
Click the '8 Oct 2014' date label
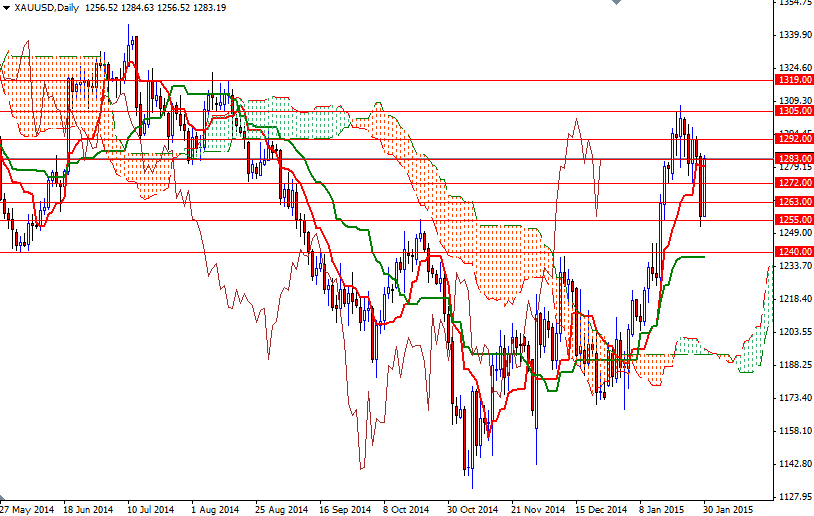[406, 509]
